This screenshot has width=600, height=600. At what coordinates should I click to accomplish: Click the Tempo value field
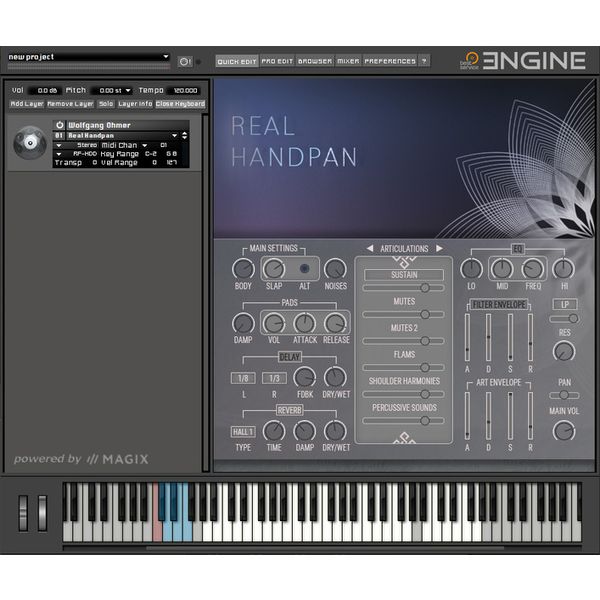pos(183,90)
